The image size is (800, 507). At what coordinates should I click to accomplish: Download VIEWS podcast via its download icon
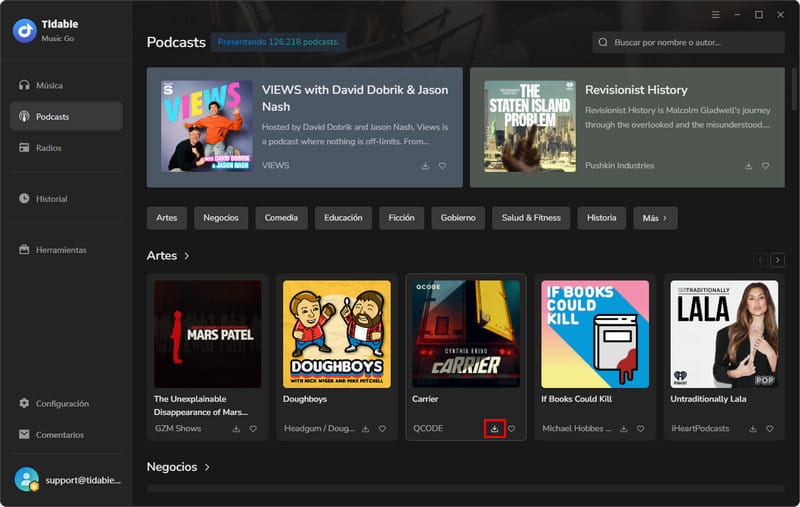pyautogui.click(x=426, y=166)
